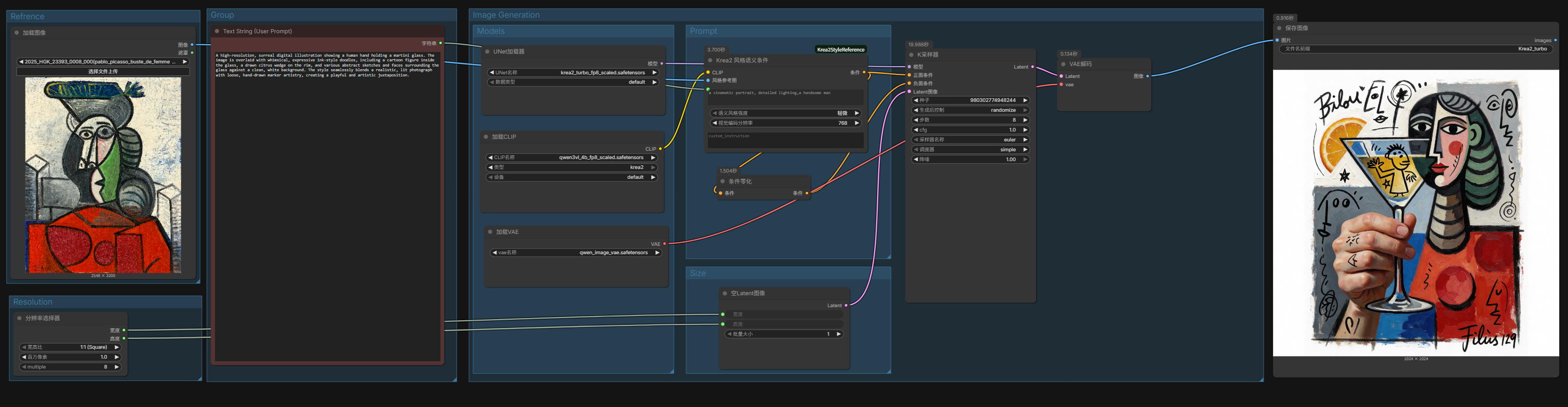
Task: Collapse the VAE解码 node via its dot
Action: point(1063,64)
